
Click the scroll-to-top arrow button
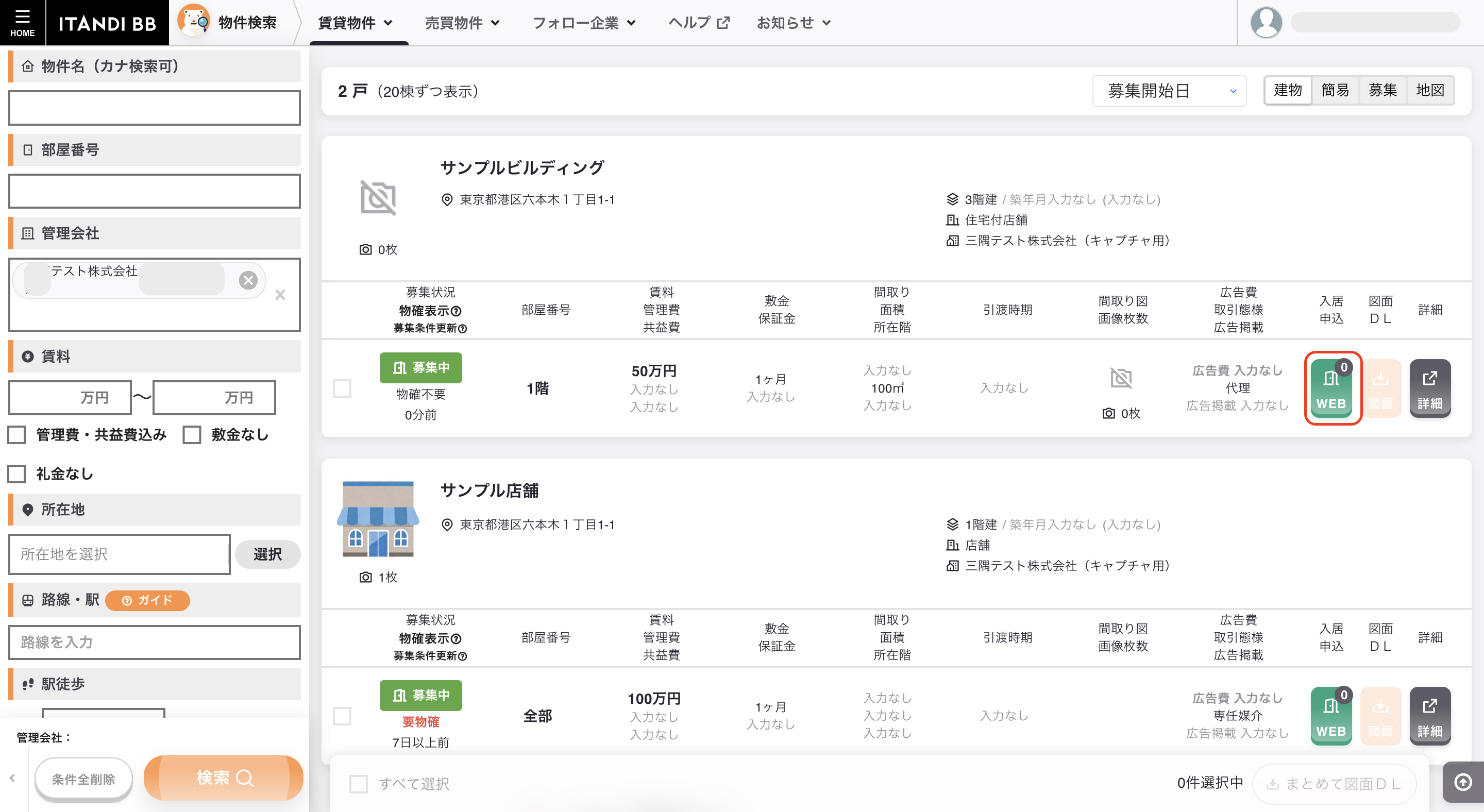click(x=1463, y=782)
